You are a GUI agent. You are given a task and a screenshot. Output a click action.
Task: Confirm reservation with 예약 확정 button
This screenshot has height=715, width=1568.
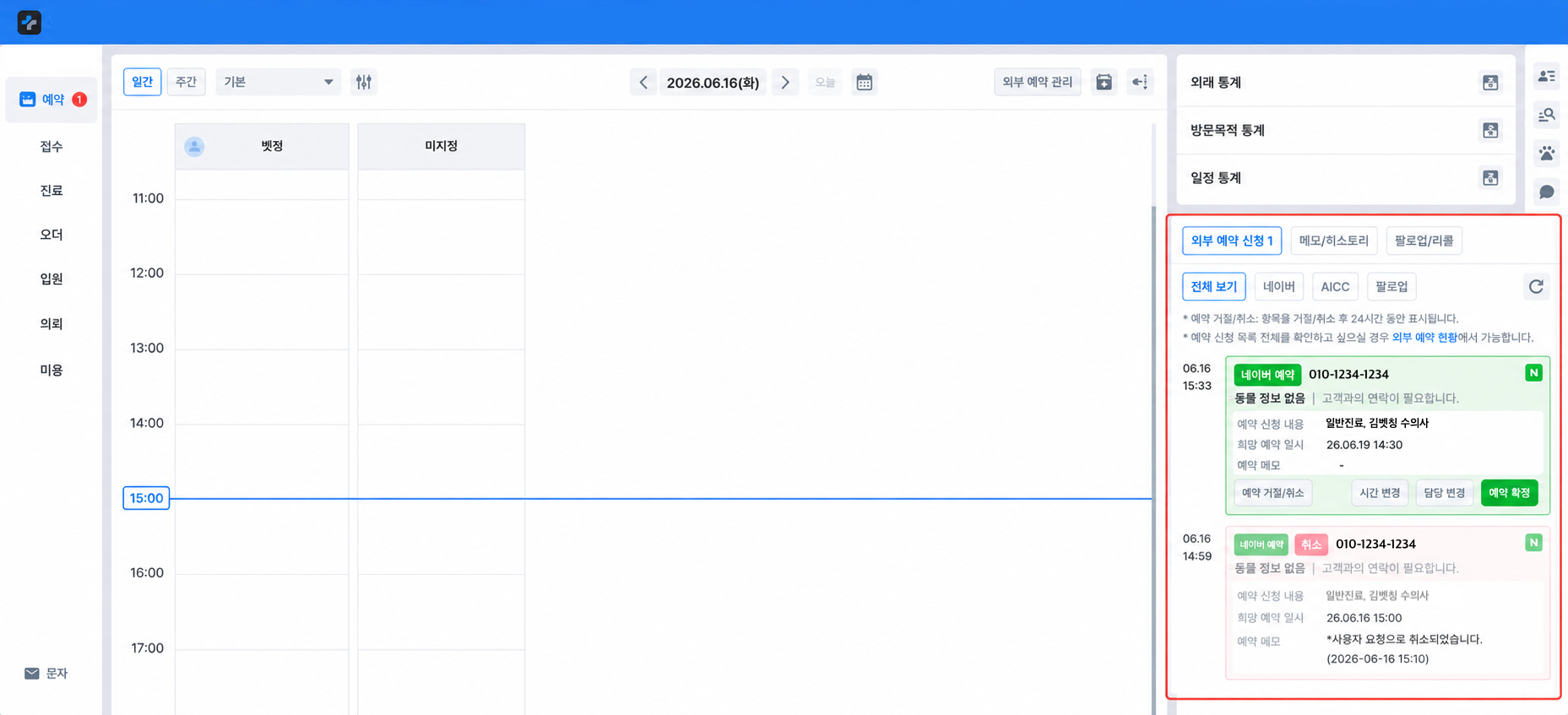tap(1509, 493)
